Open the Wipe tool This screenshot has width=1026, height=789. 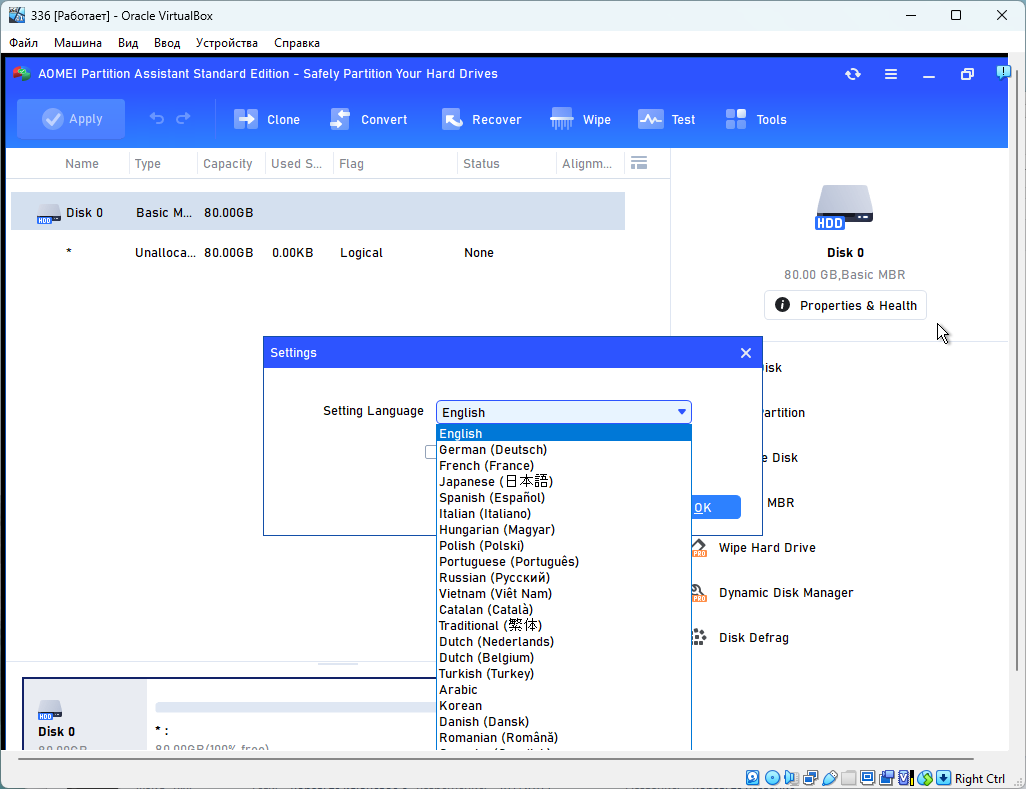[562, 120]
